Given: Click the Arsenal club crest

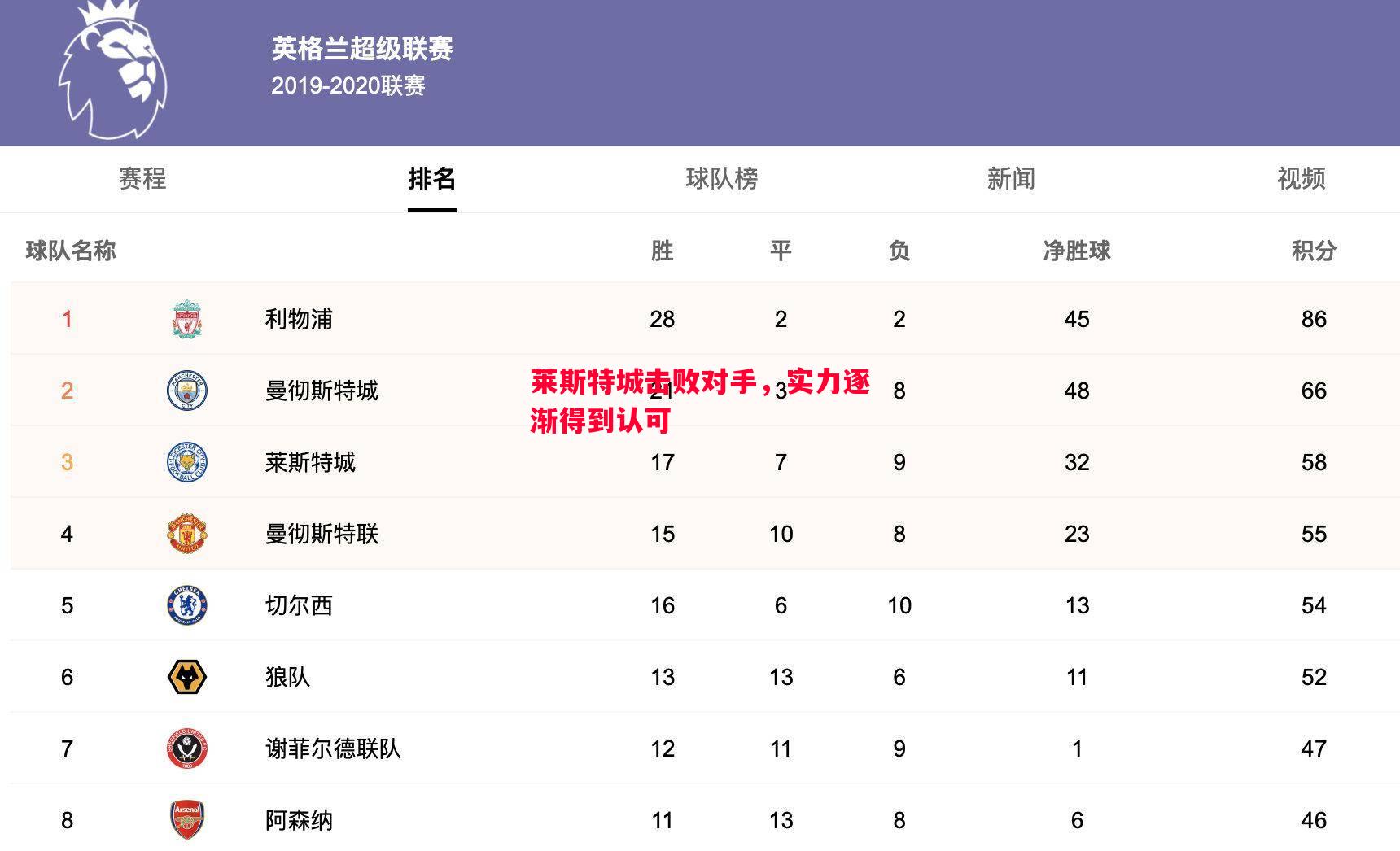Looking at the screenshot, I should [187, 820].
